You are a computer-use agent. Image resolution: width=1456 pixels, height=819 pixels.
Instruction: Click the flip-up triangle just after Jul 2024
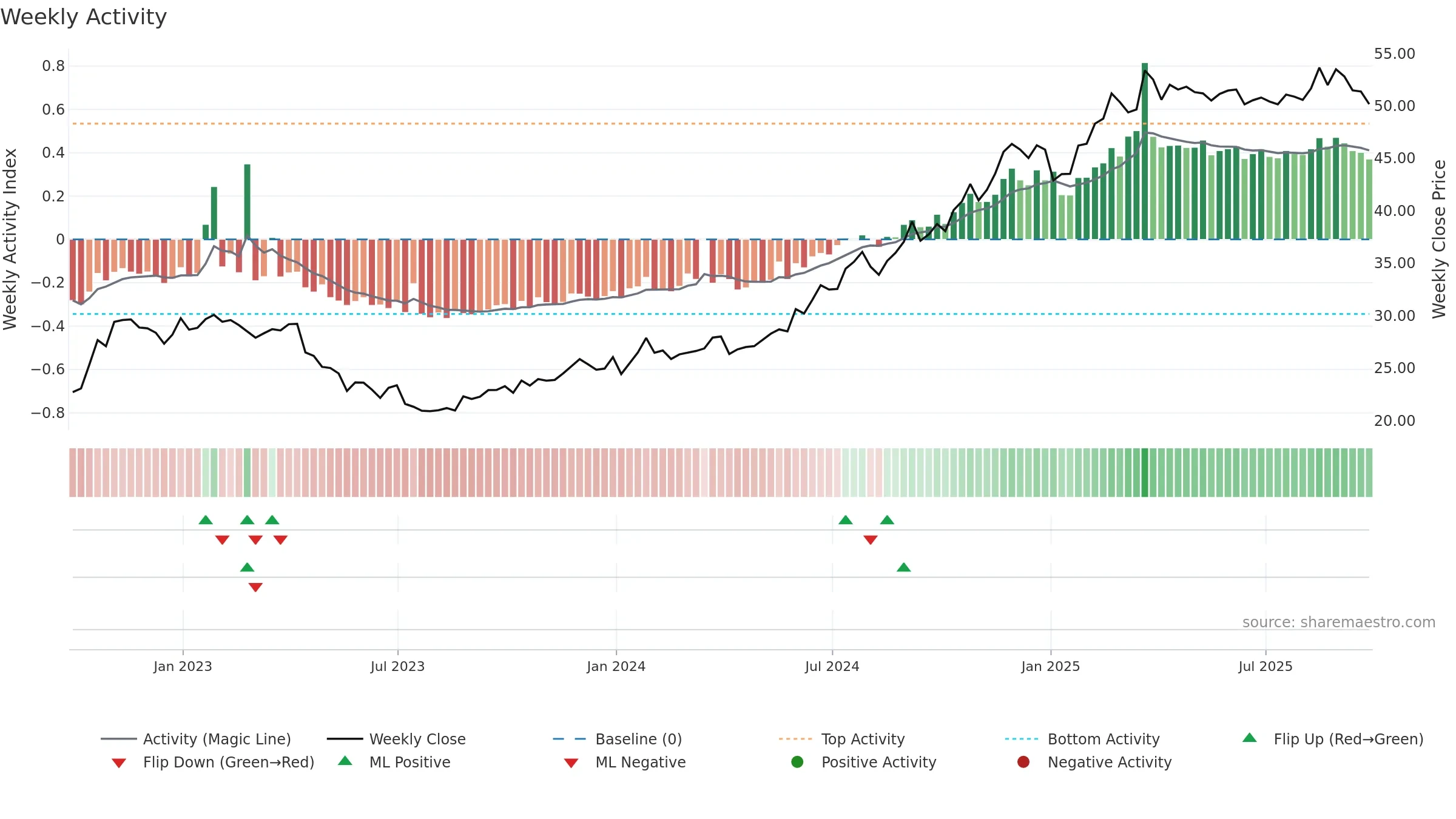point(846,520)
